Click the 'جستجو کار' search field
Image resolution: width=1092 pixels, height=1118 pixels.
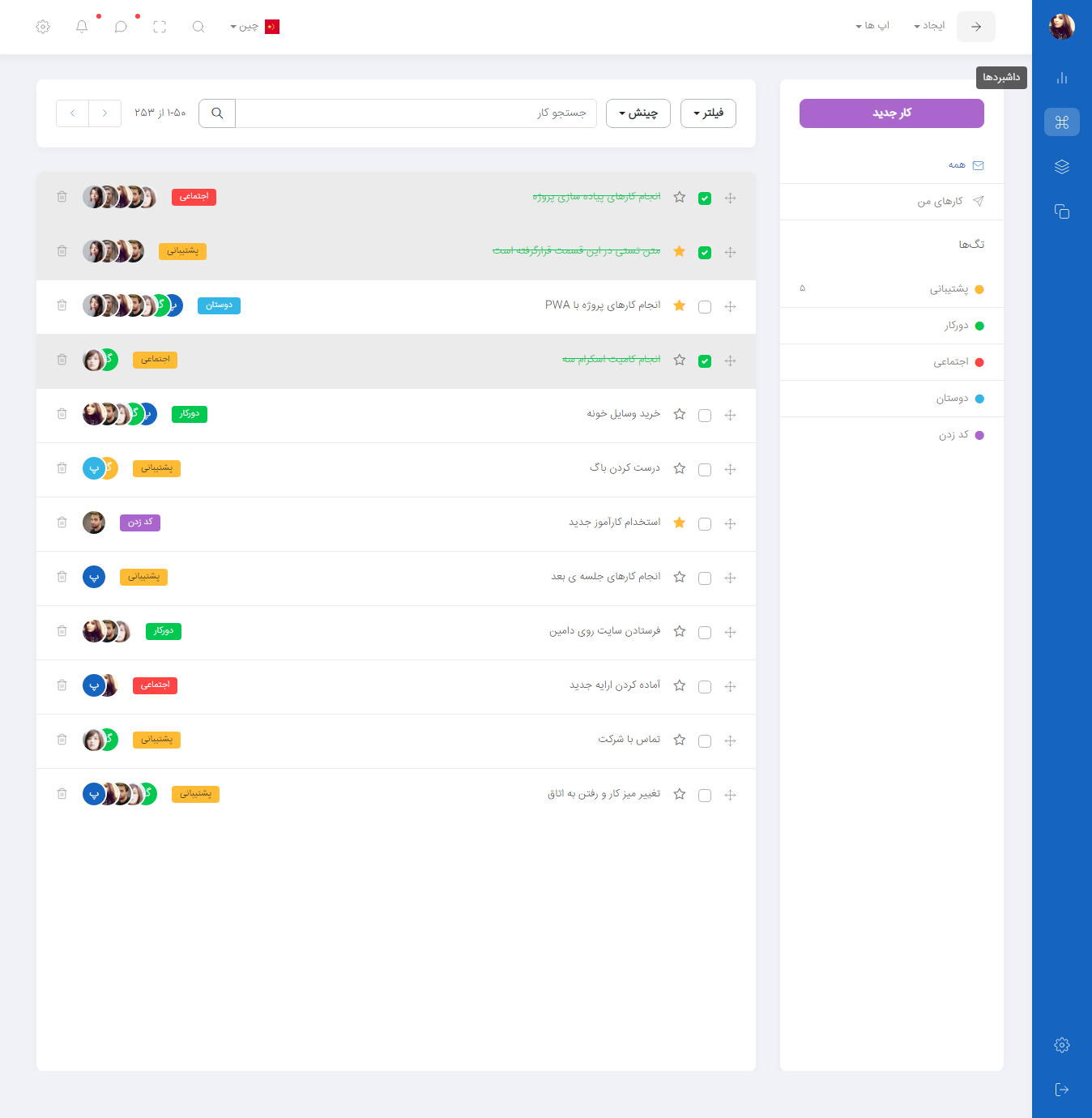416,113
